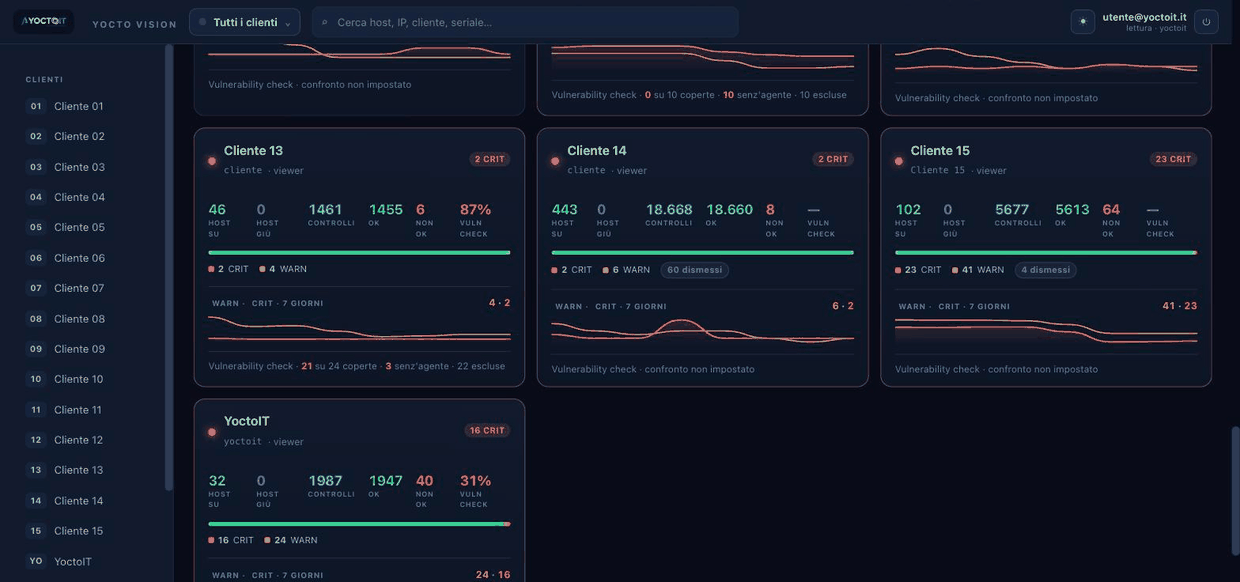Click the red status dot of Cliente 13

(x=212, y=160)
